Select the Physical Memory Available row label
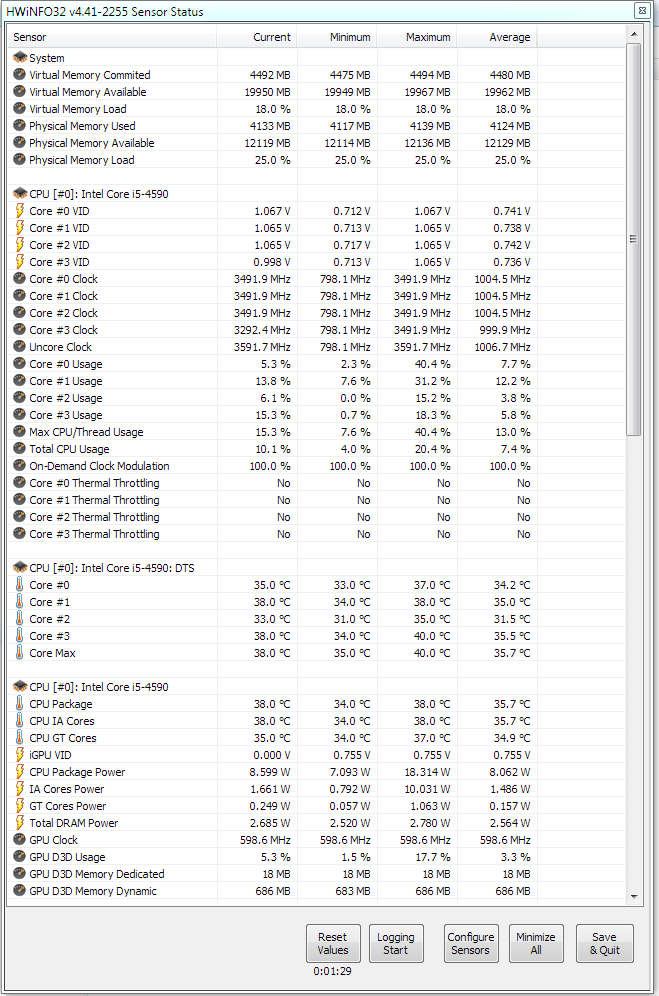 tap(92, 143)
